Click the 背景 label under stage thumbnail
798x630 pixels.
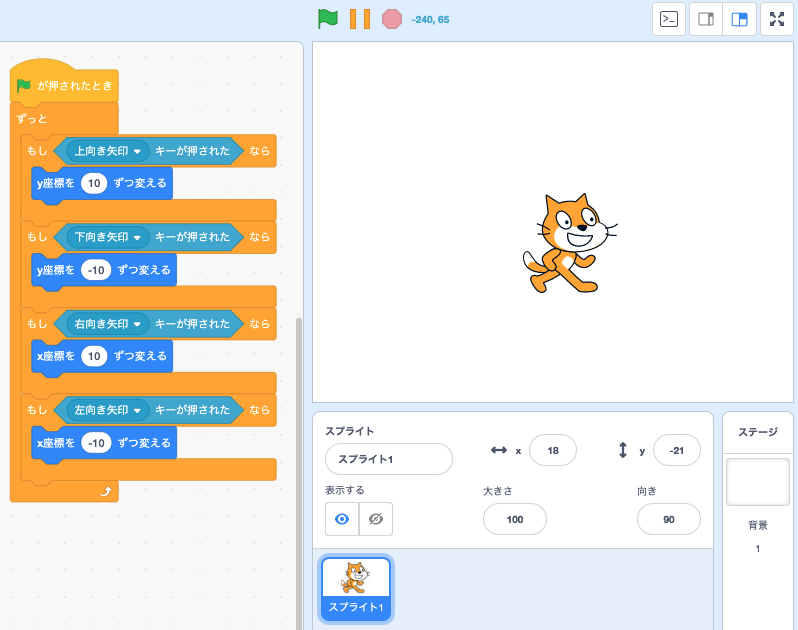(x=757, y=525)
